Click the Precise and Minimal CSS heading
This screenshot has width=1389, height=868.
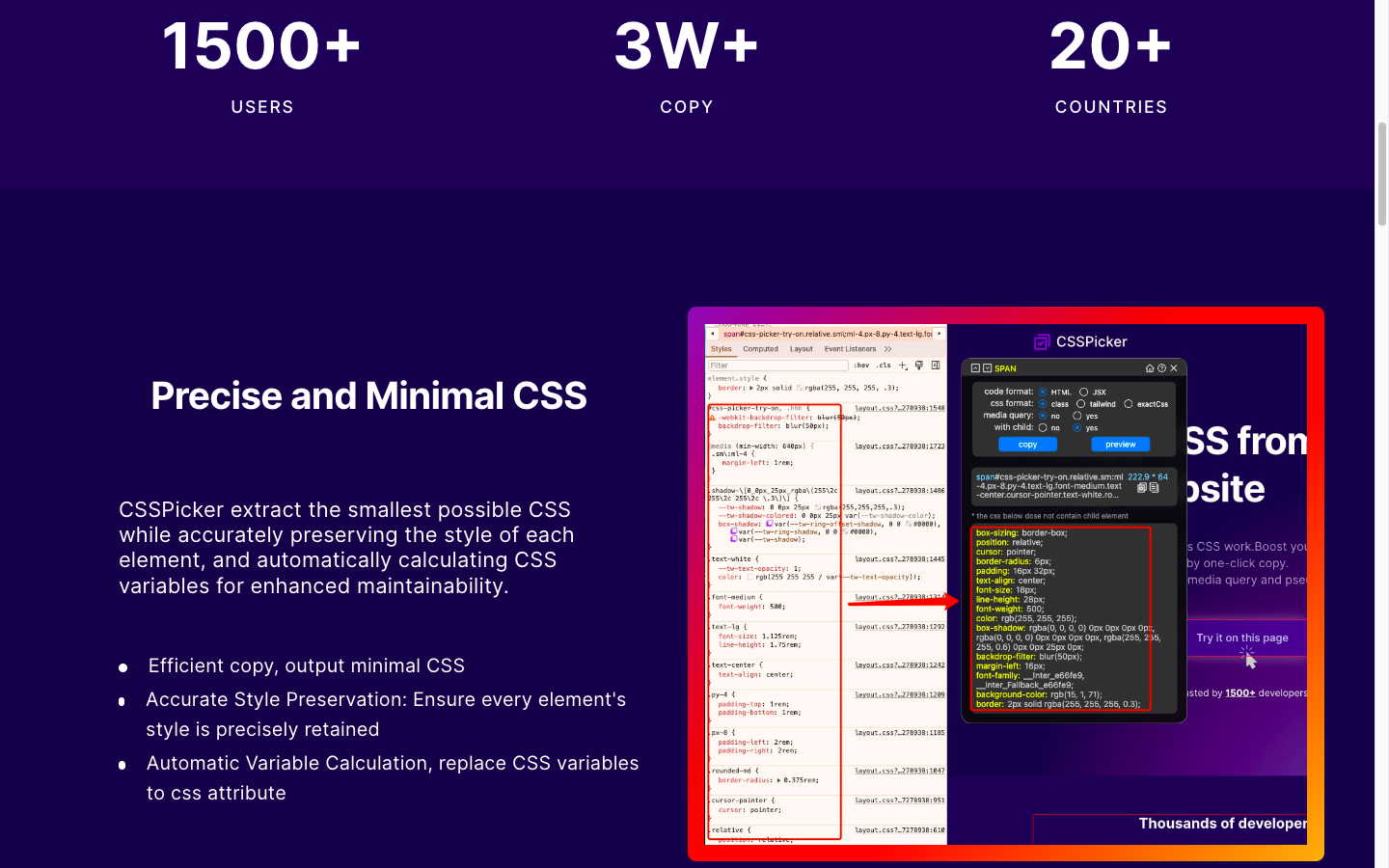[368, 395]
